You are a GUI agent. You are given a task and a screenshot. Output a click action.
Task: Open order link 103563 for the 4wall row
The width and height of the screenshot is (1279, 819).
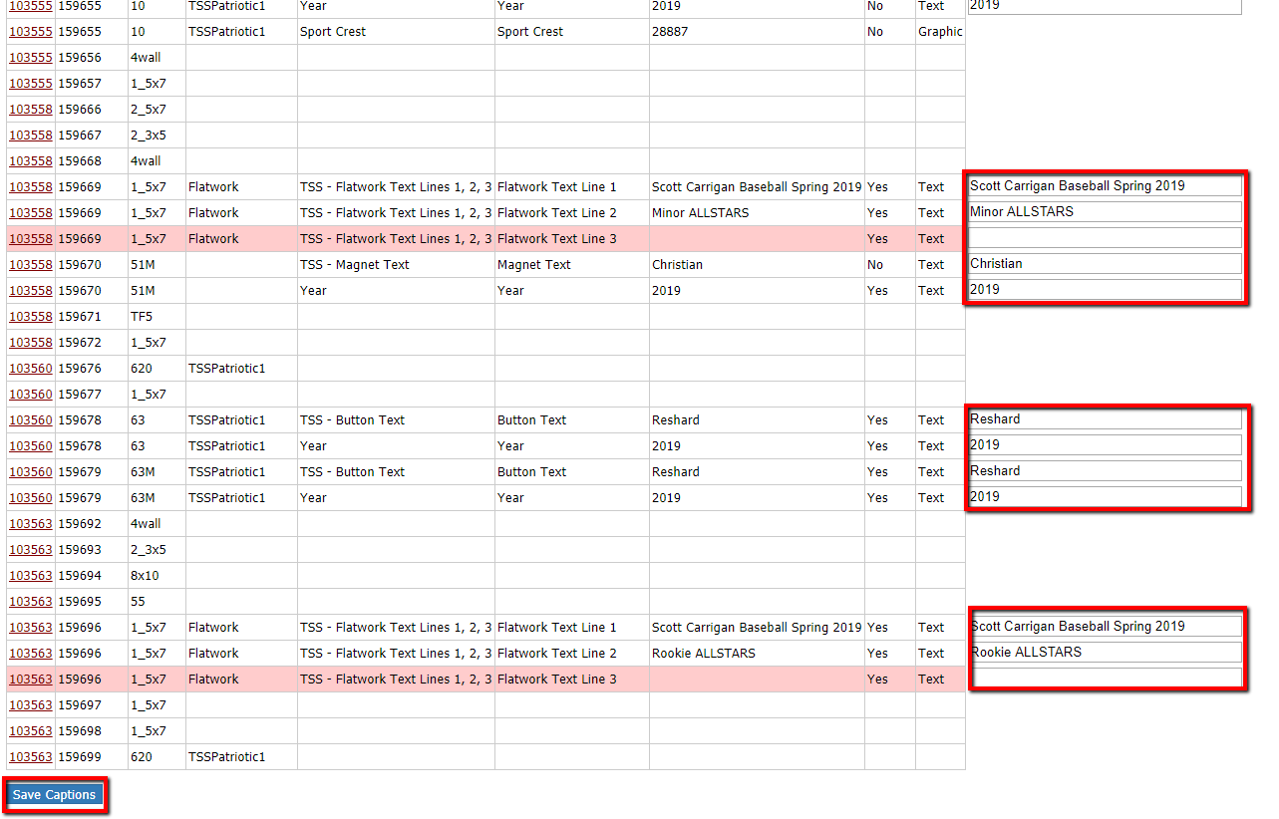(x=29, y=523)
